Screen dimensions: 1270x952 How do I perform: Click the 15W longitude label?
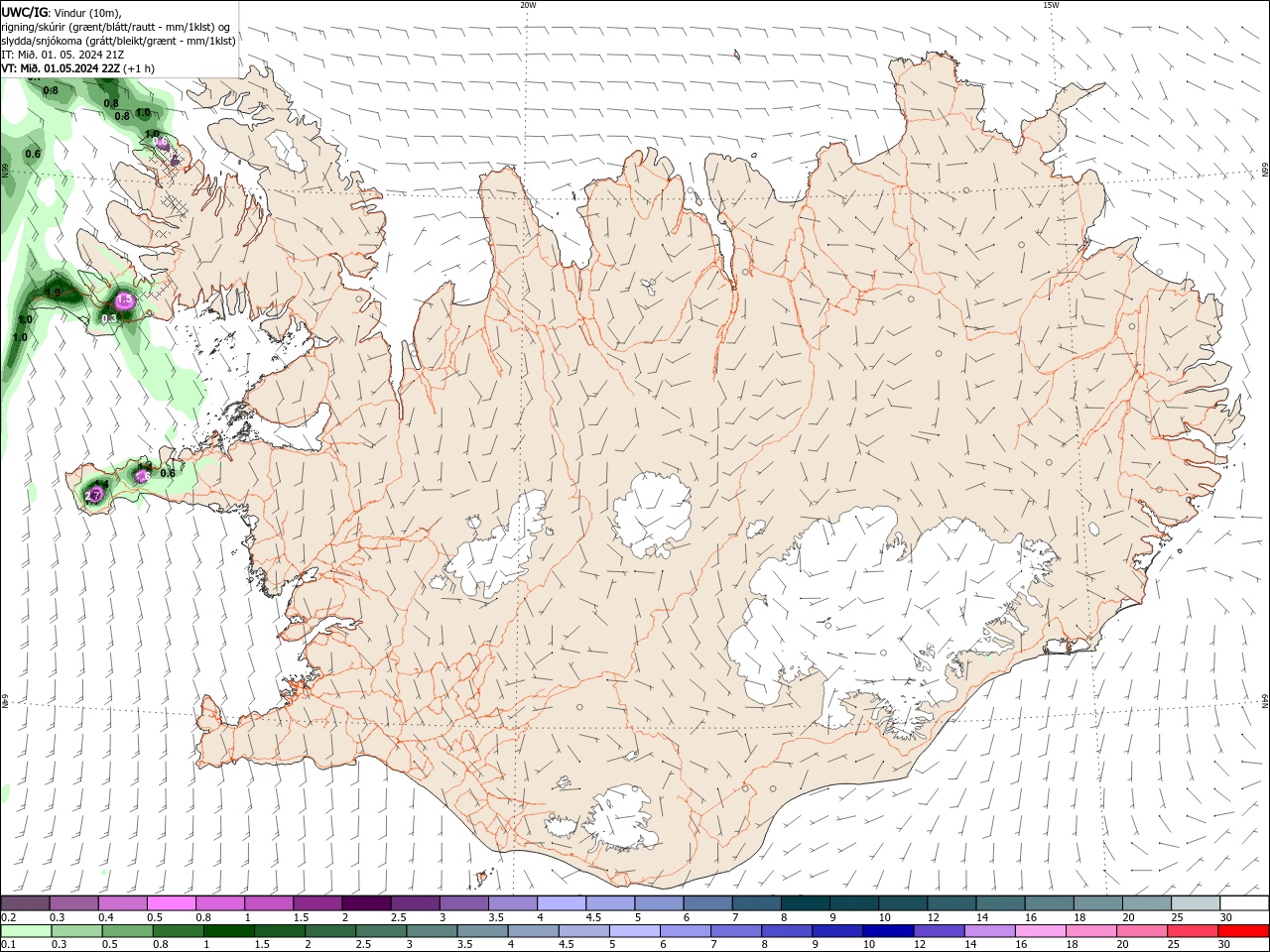tap(1051, 5)
